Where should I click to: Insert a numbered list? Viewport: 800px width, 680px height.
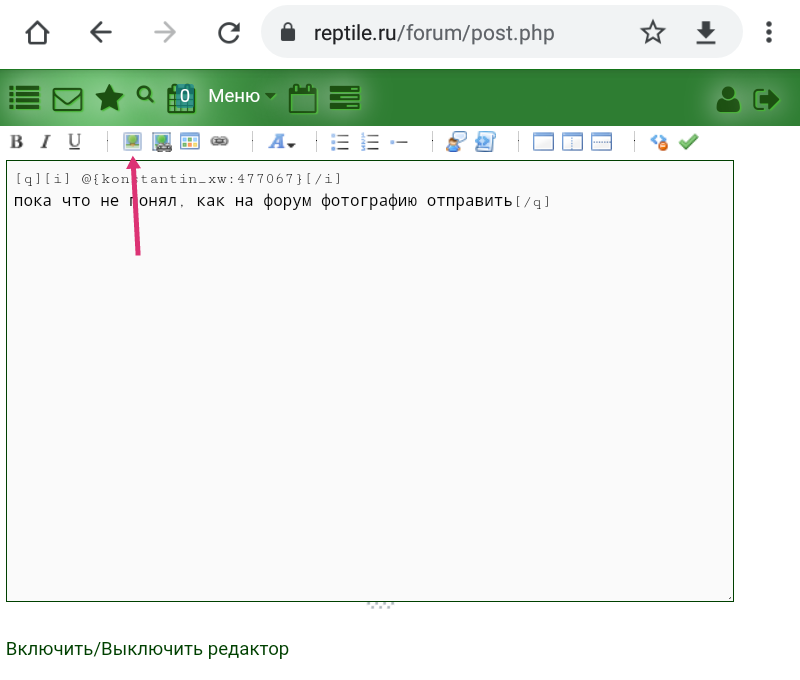[370, 142]
